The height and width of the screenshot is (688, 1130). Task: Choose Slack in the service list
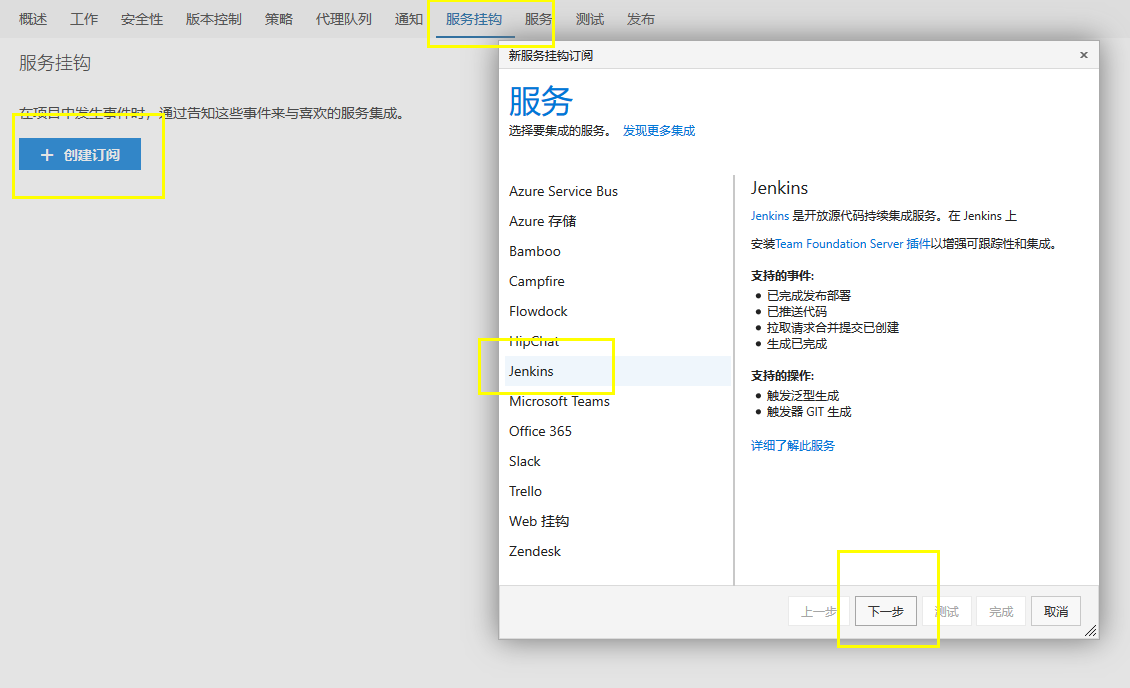click(618, 461)
